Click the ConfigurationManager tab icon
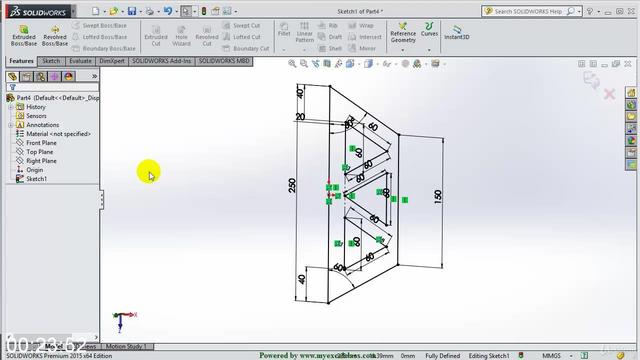This screenshot has width=640, height=360. [x=40, y=76]
